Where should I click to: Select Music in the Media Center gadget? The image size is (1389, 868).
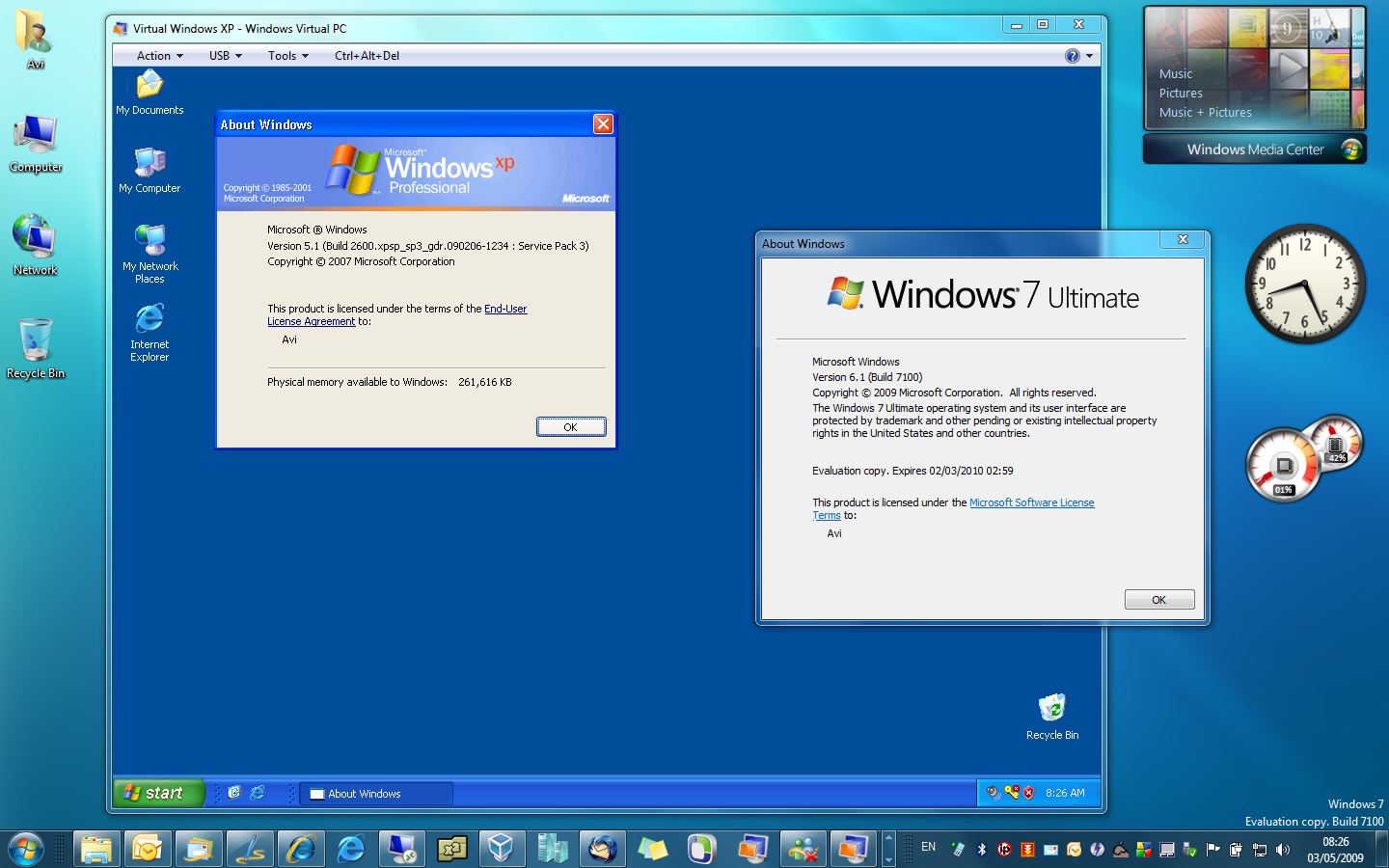pyautogui.click(x=1176, y=74)
